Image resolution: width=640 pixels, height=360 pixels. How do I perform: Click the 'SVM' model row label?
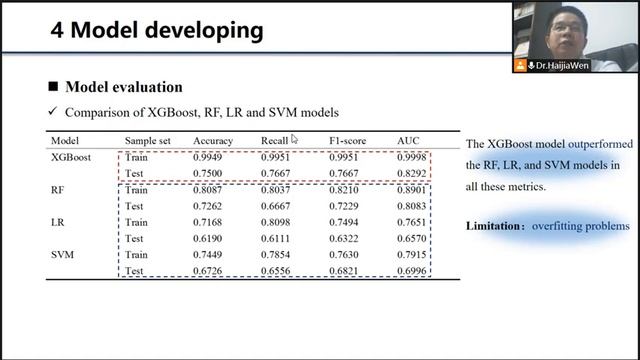click(62, 255)
